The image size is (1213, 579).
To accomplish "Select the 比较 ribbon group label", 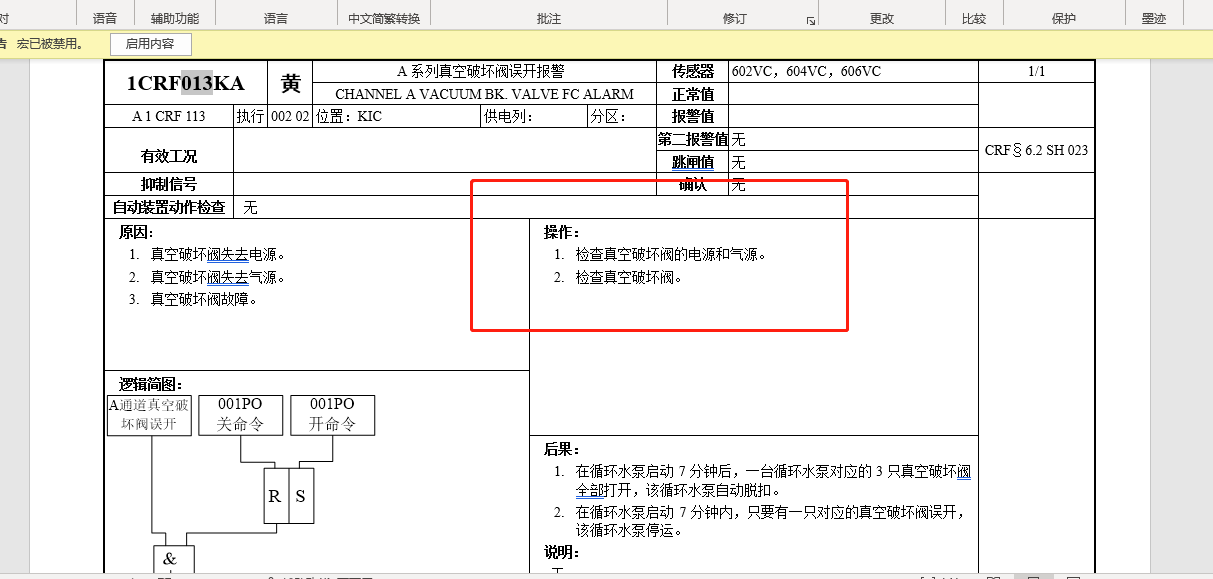I will click(x=974, y=18).
